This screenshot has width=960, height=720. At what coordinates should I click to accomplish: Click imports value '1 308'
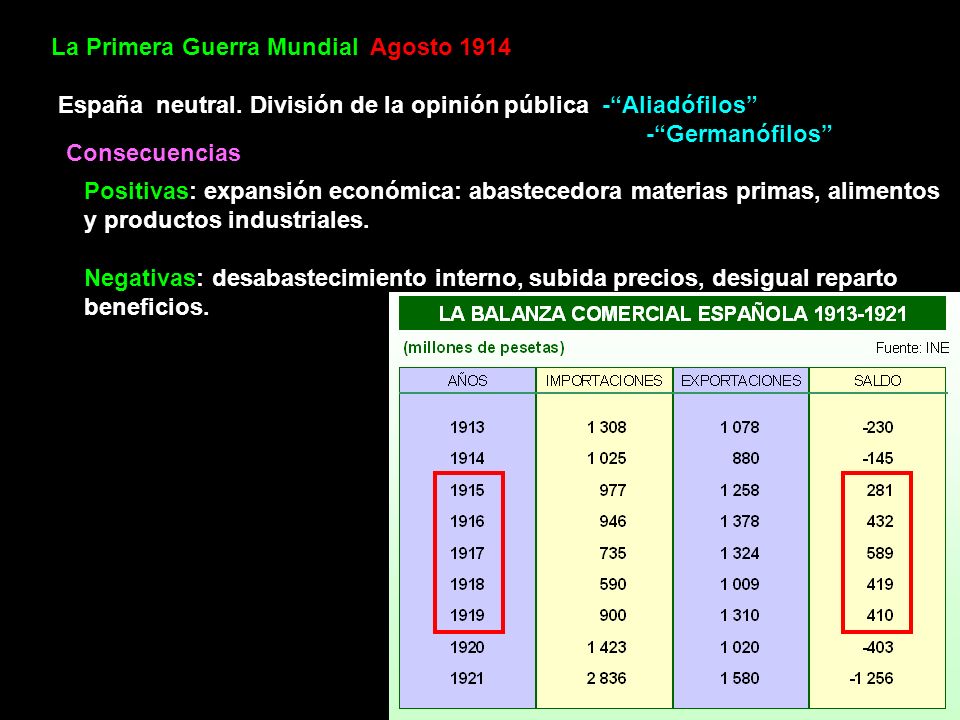click(606, 427)
